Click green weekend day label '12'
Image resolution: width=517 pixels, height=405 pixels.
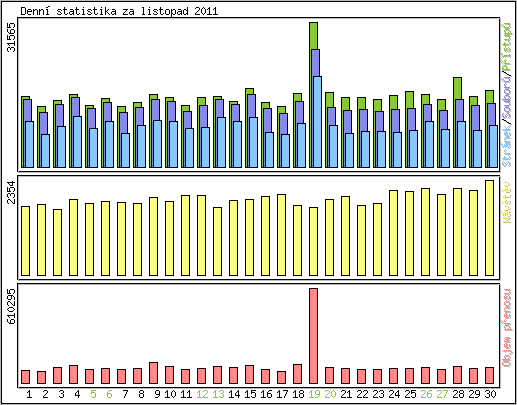tap(202, 394)
